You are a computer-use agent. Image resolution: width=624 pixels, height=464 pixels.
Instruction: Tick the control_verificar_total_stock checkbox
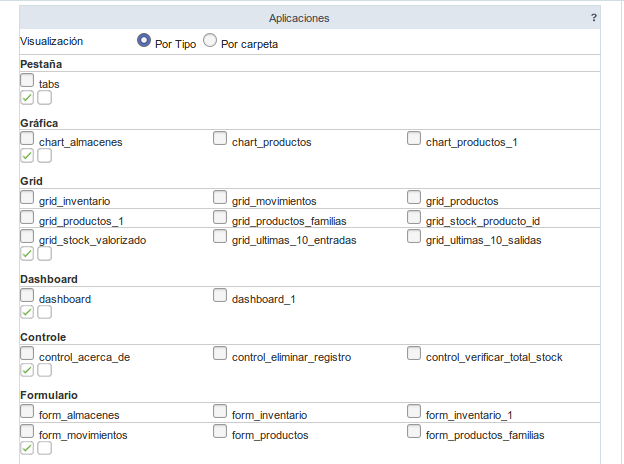click(x=414, y=354)
